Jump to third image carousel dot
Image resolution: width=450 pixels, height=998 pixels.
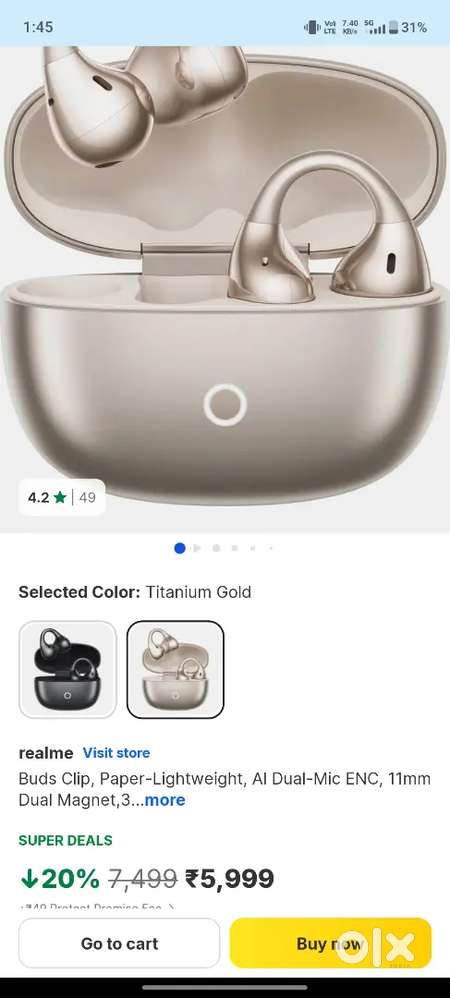tap(216, 548)
